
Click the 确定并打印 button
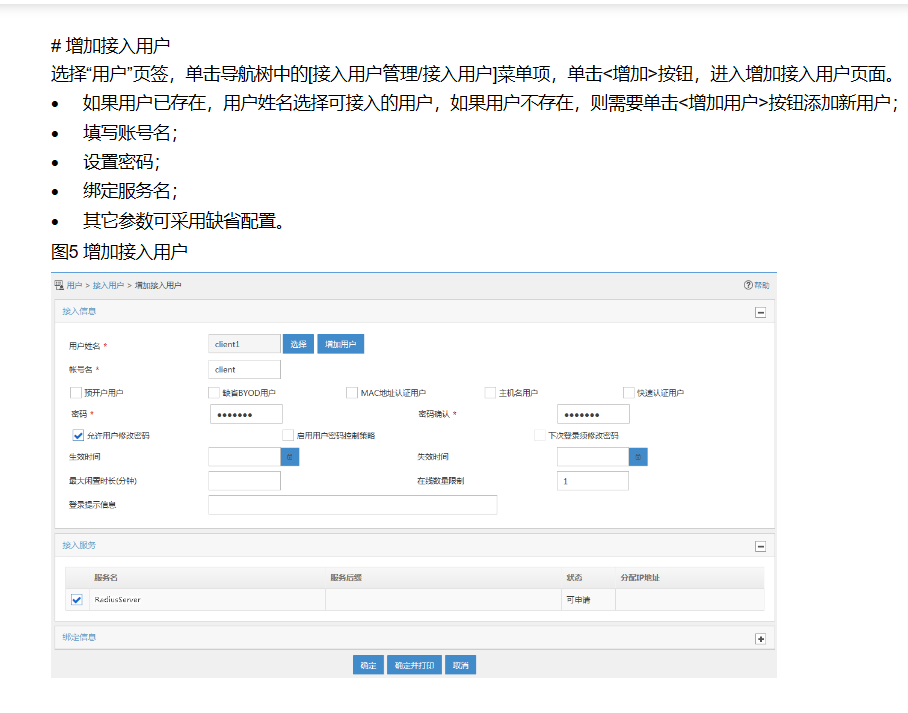(414, 665)
